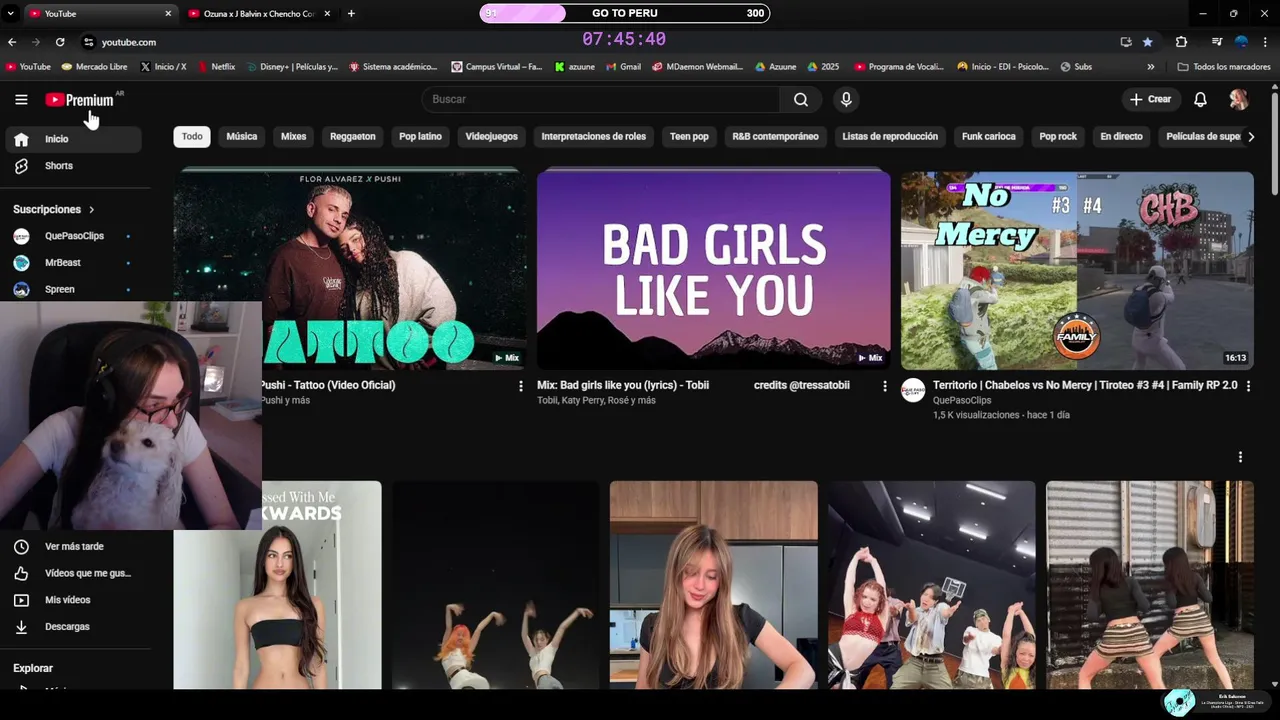Go to Inicio in sidebar
1280x720 pixels.
pyautogui.click(x=74, y=139)
